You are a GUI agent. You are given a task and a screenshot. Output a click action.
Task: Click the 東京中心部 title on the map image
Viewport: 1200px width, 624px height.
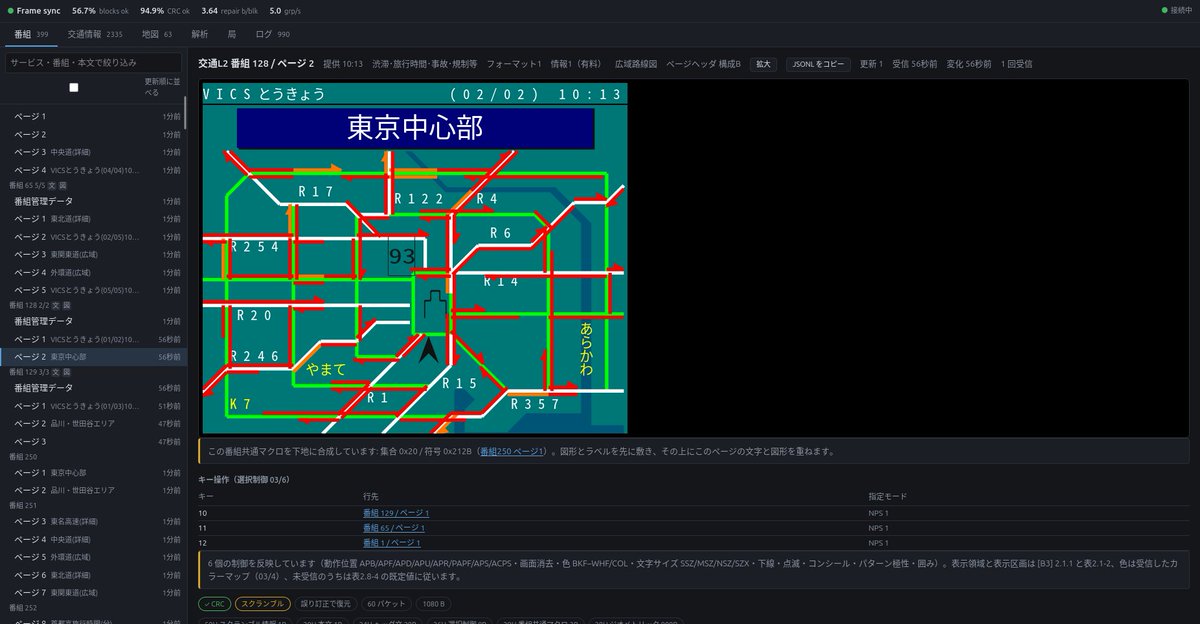(x=415, y=128)
